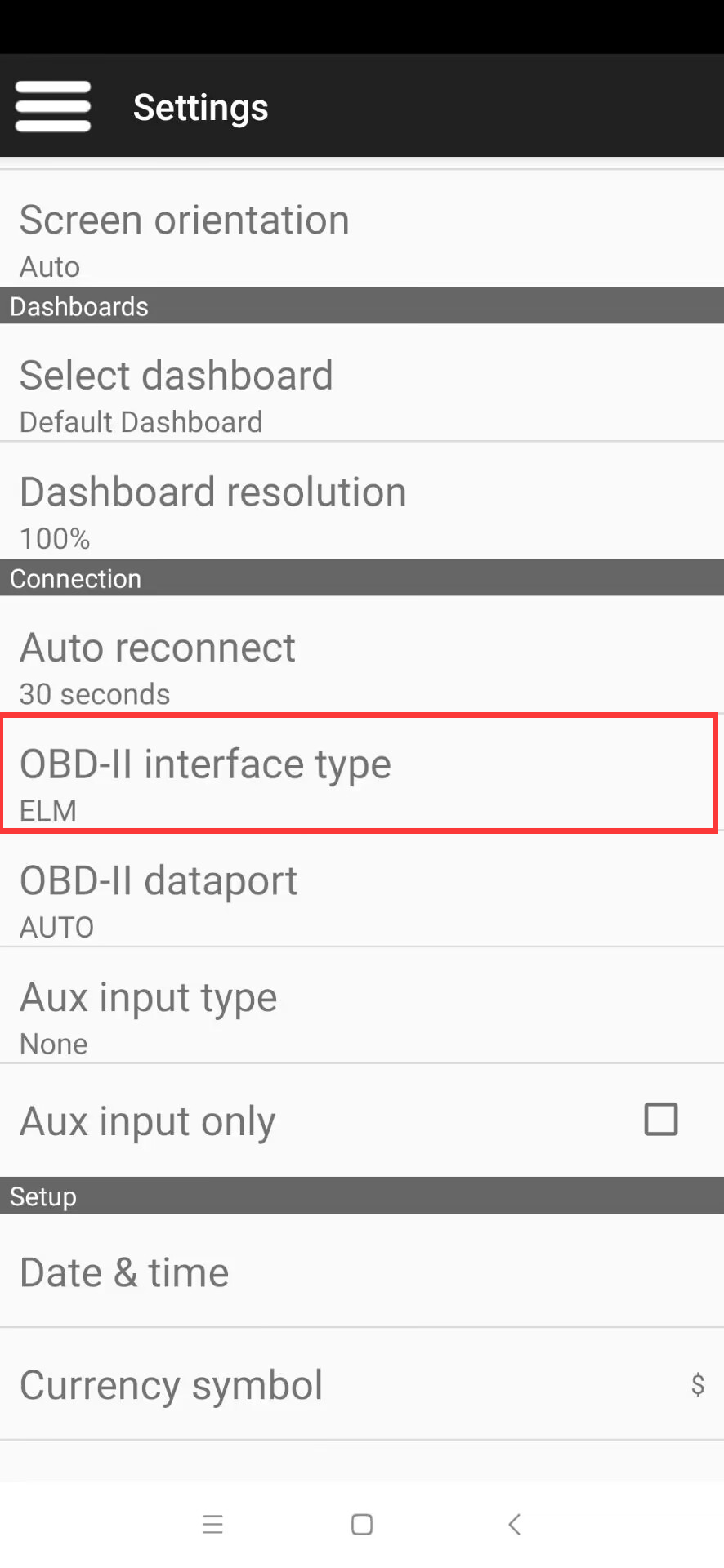Screen dimensions: 724x1568
Task: Tap the Android recent apps icon
Action: coord(212,1524)
